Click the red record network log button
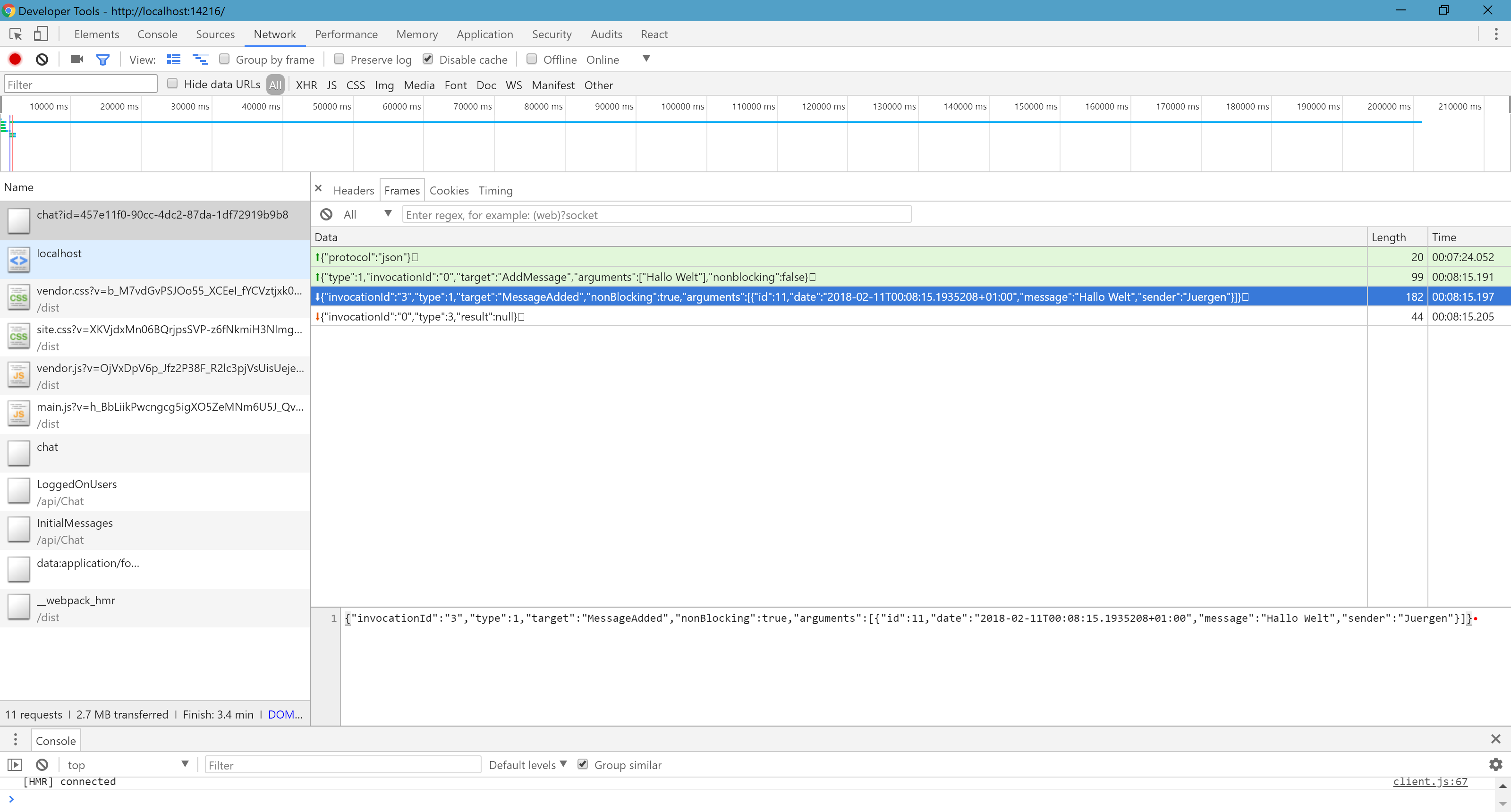The height and width of the screenshot is (812, 1511). pos(15,59)
